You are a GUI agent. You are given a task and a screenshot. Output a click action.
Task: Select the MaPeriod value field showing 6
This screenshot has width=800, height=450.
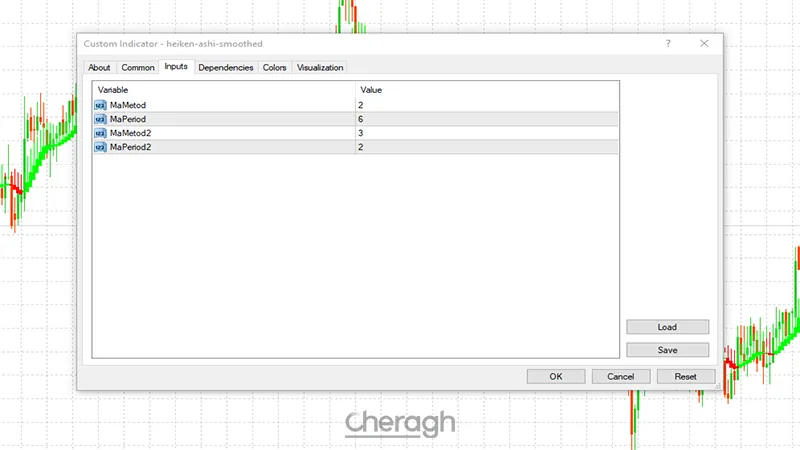point(486,119)
